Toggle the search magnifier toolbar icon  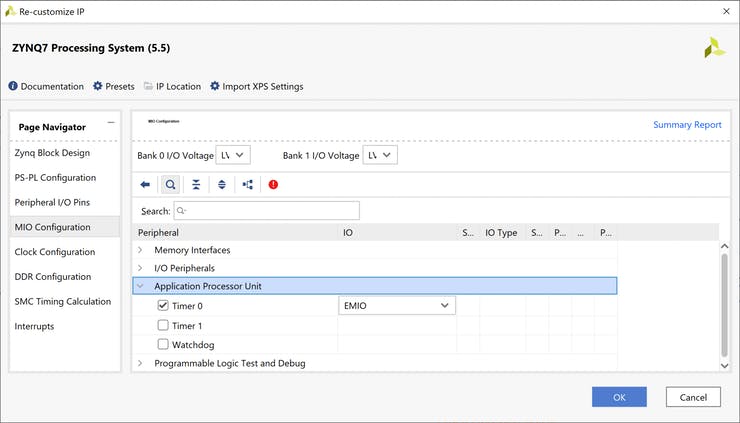tap(170, 185)
